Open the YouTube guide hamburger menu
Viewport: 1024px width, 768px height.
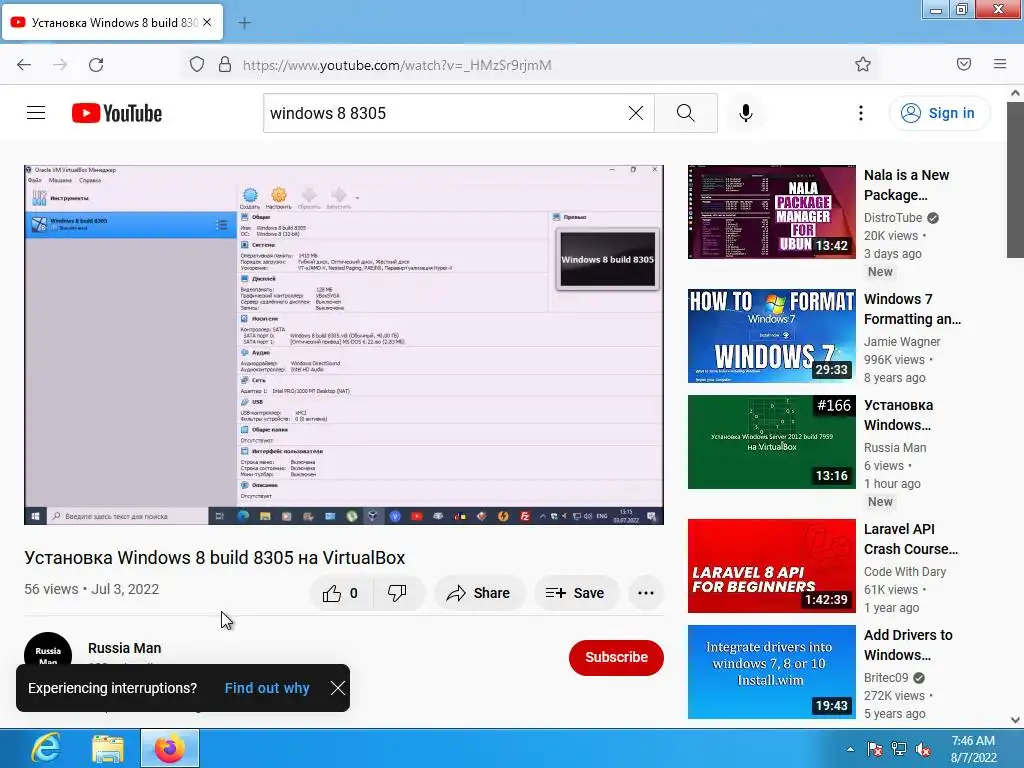(x=36, y=113)
